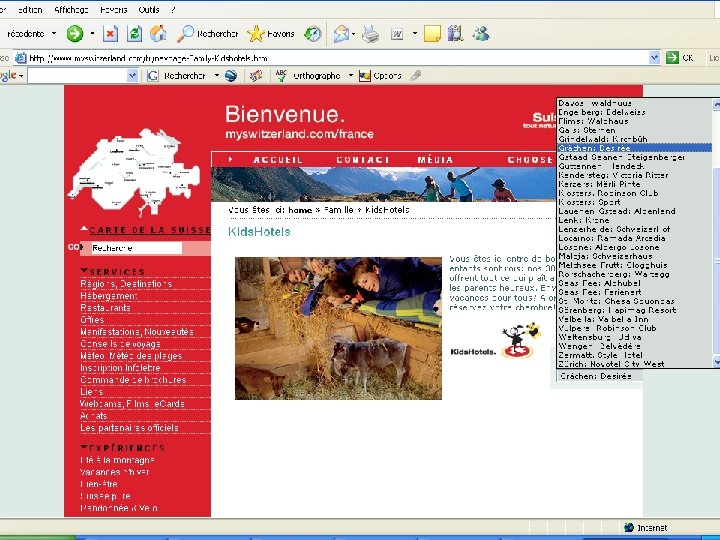Expand the Google search box dropdown
Image resolution: width=720 pixels, height=540 pixels.
click(132, 76)
